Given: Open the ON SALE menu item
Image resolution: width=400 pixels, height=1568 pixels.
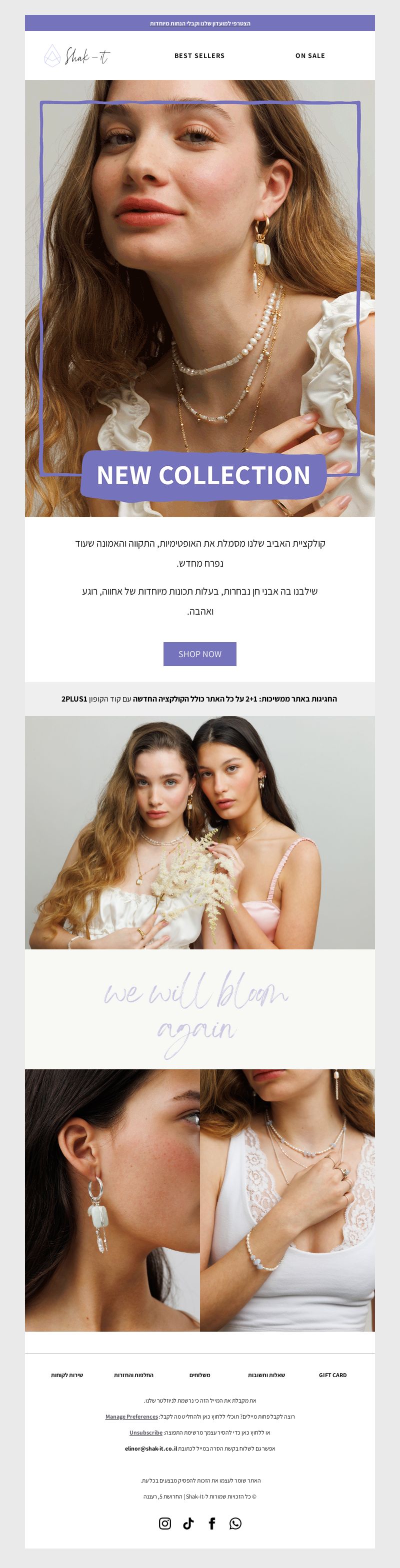Looking at the screenshot, I should [310, 55].
